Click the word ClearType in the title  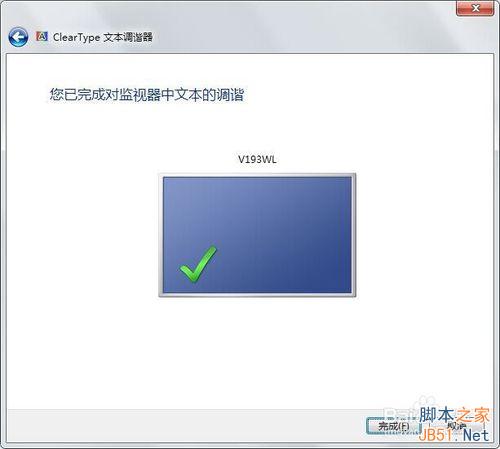[76, 37]
